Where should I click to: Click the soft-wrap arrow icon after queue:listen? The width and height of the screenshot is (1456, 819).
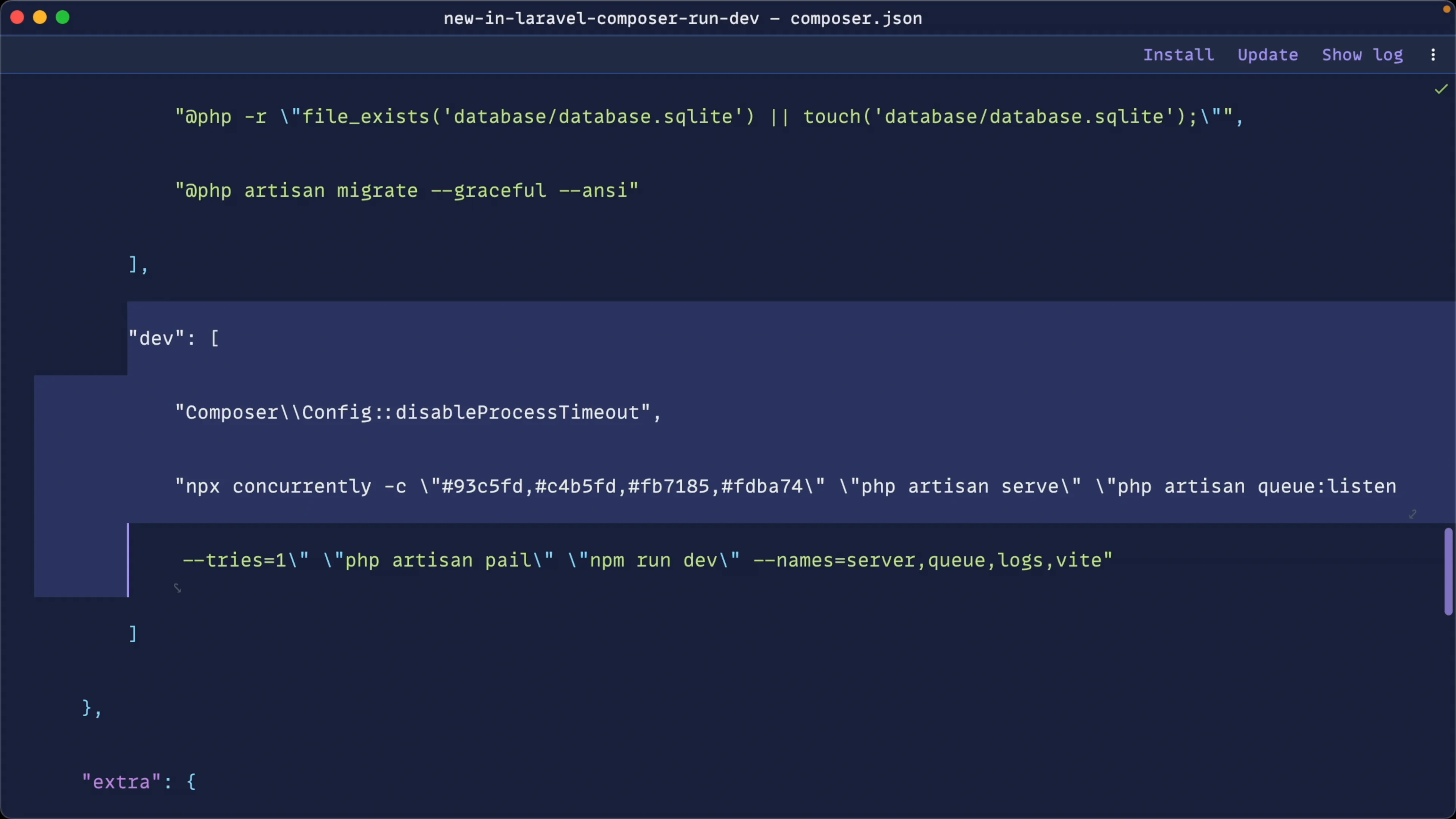(x=1412, y=514)
